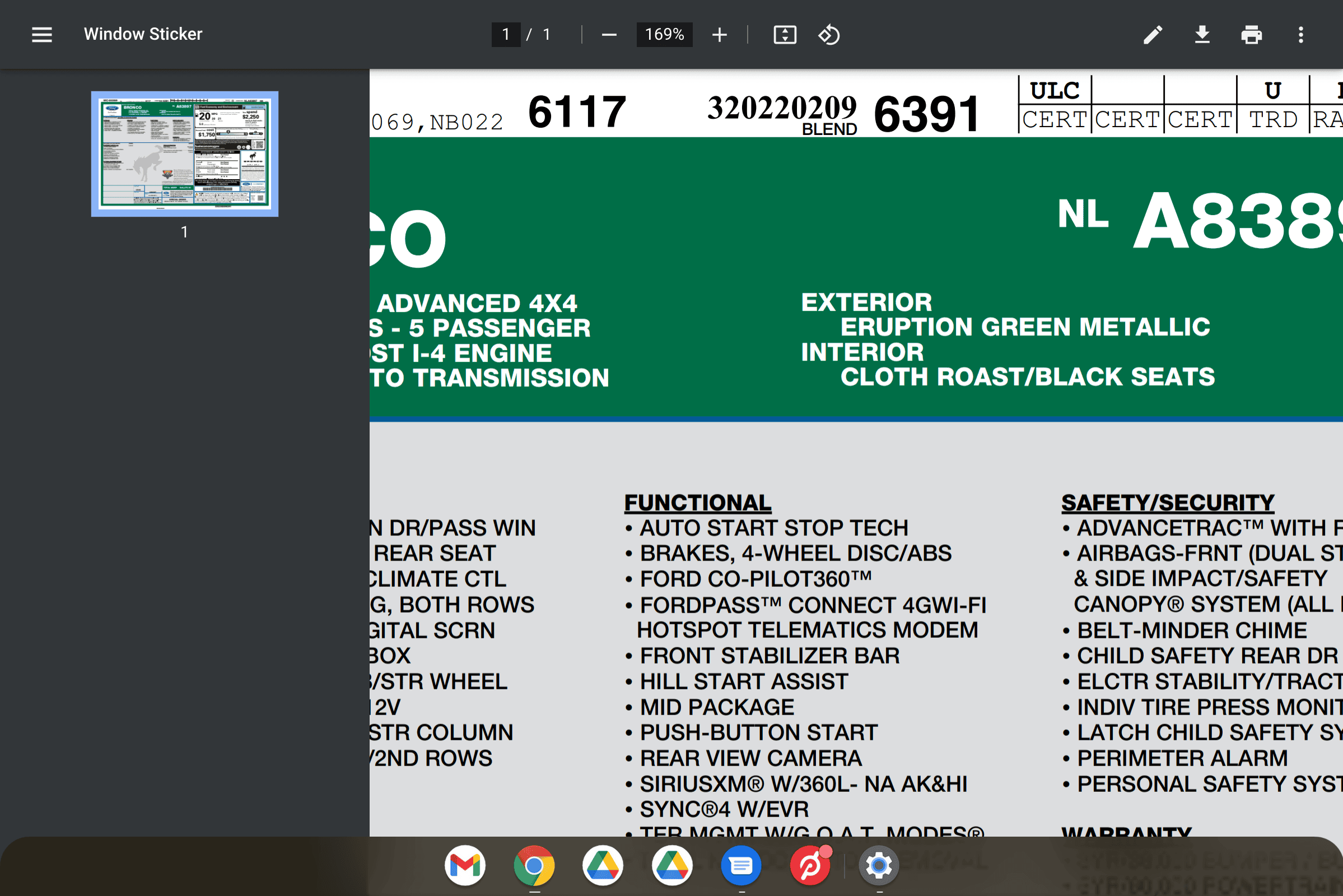Open the red Peloton app icon
This screenshot has height=896, width=1343.
(x=810, y=865)
